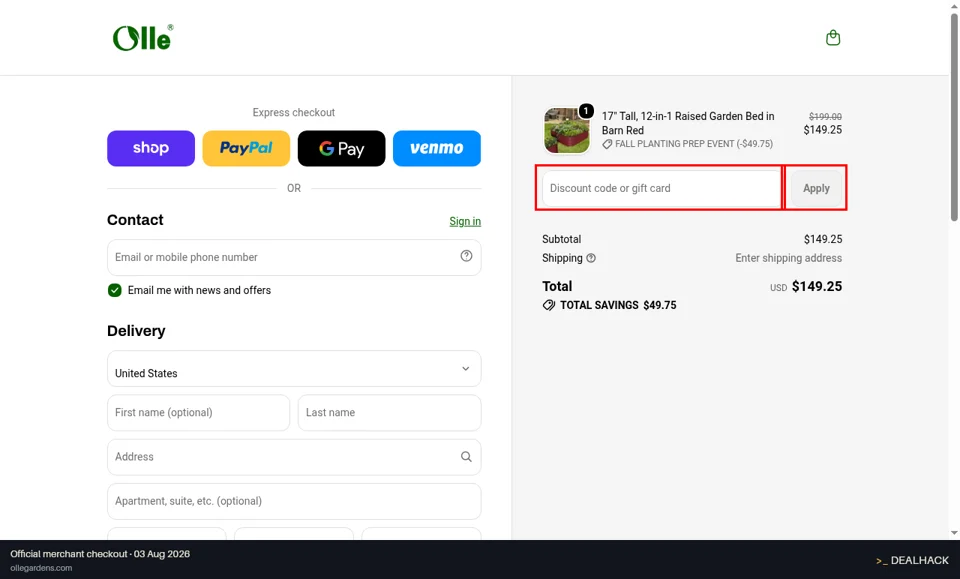Viewport: 960px width, 579px height.
Task: Focus the Email or mobile phone number field
Action: [294, 257]
